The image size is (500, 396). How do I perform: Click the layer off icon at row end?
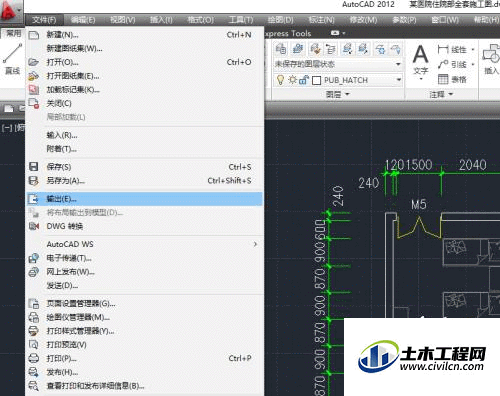click(x=396, y=49)
